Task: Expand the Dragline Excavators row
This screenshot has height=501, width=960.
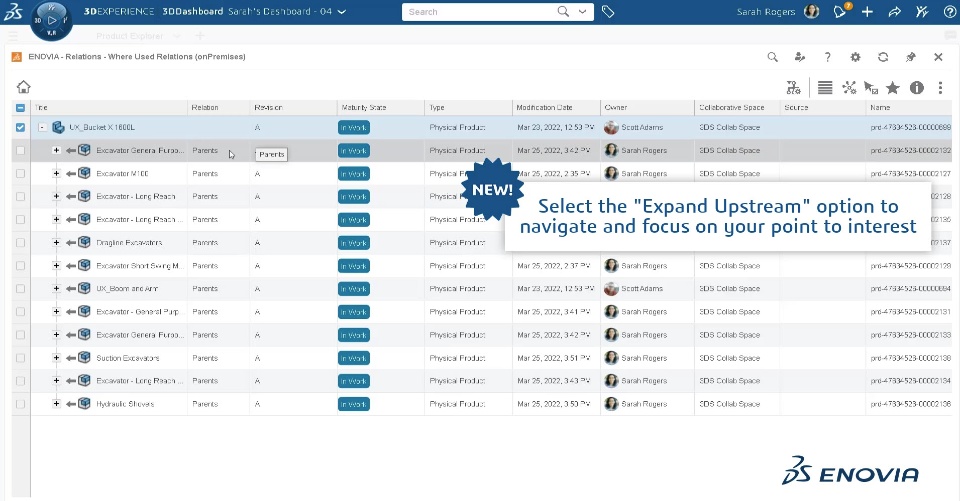Action: pyautogui.click(x=56, y=243)
